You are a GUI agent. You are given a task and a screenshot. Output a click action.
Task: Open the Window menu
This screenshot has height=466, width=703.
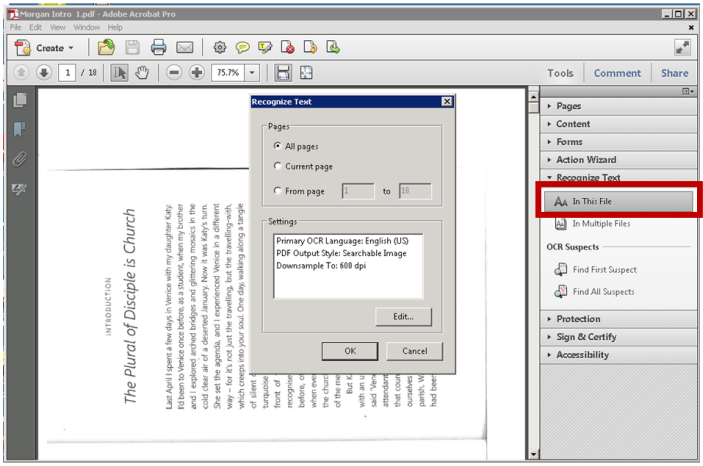coord(86,27)
